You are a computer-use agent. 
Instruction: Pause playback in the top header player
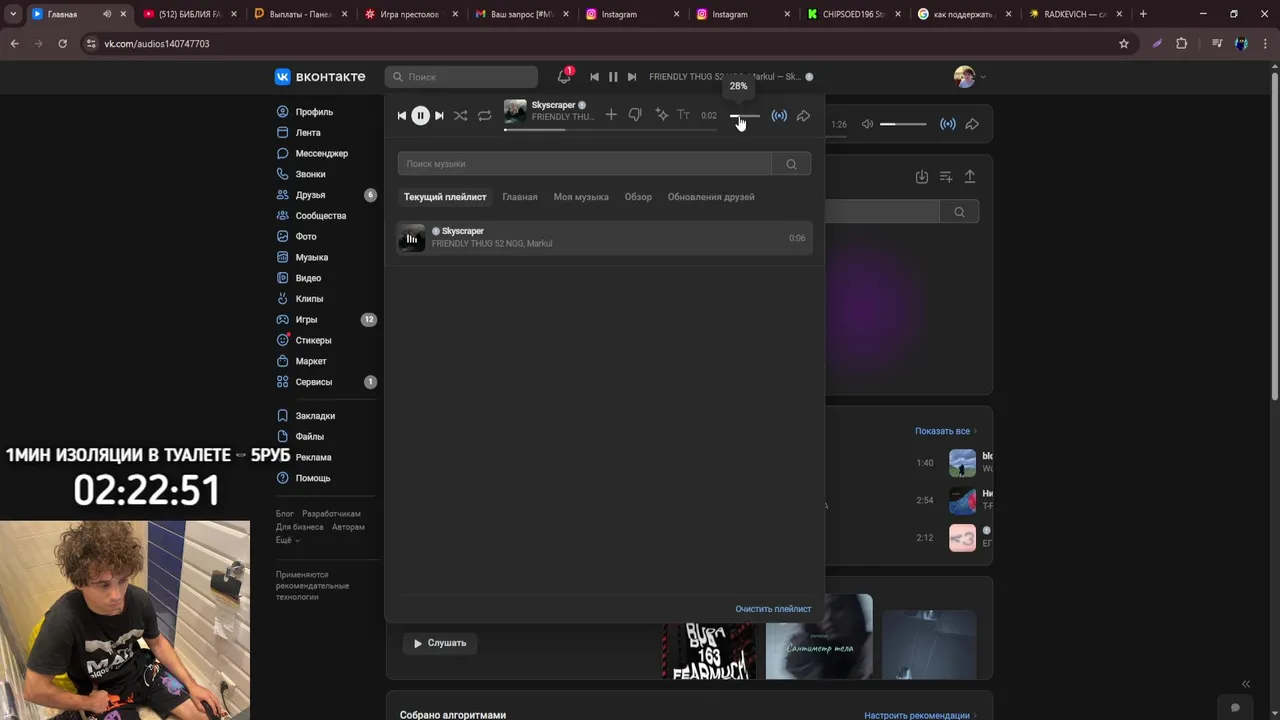pos(613,77)
